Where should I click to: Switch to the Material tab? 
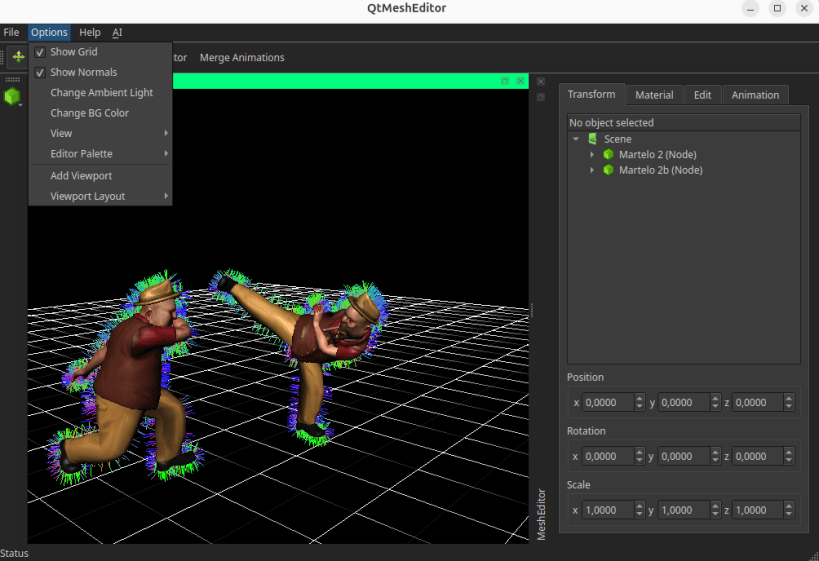click(x=654, y=95)
